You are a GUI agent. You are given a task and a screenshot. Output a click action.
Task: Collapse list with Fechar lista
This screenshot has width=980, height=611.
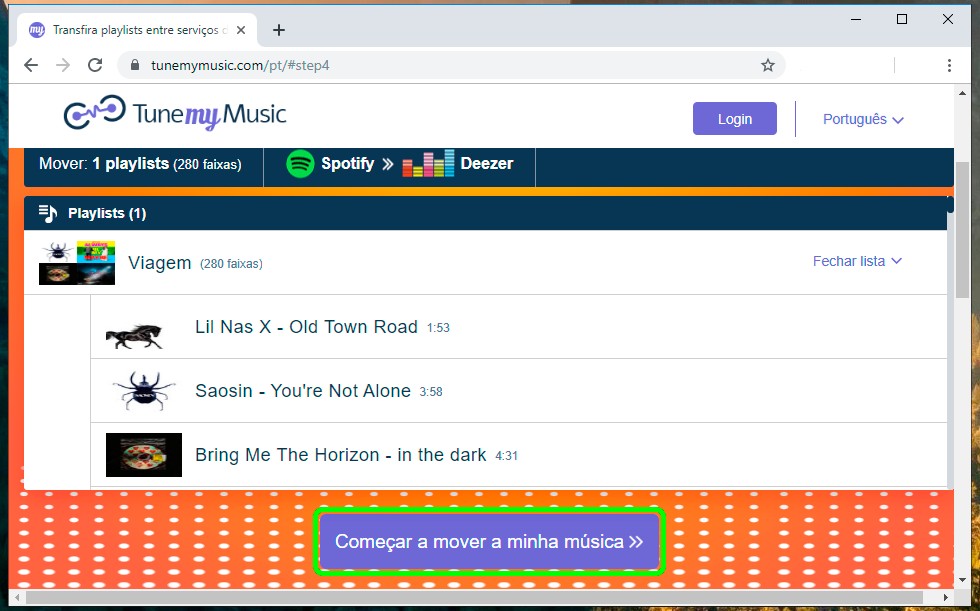(856, 261)
